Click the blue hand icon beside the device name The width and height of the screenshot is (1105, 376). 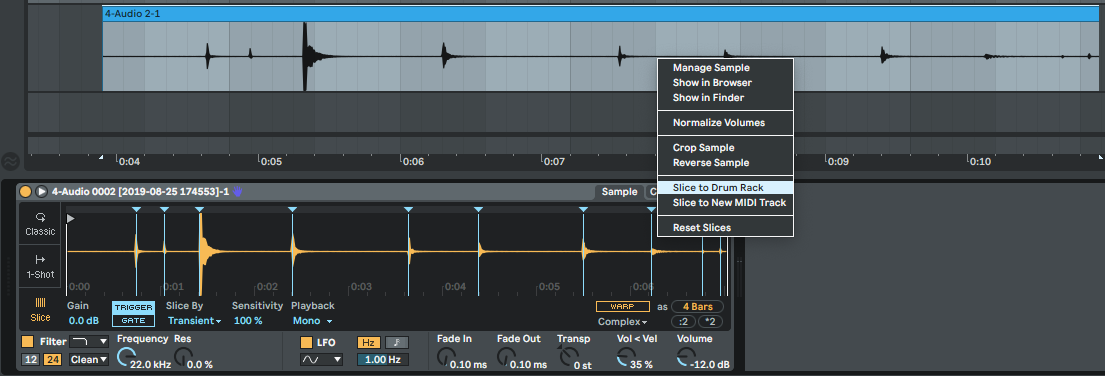click(237, 192)
